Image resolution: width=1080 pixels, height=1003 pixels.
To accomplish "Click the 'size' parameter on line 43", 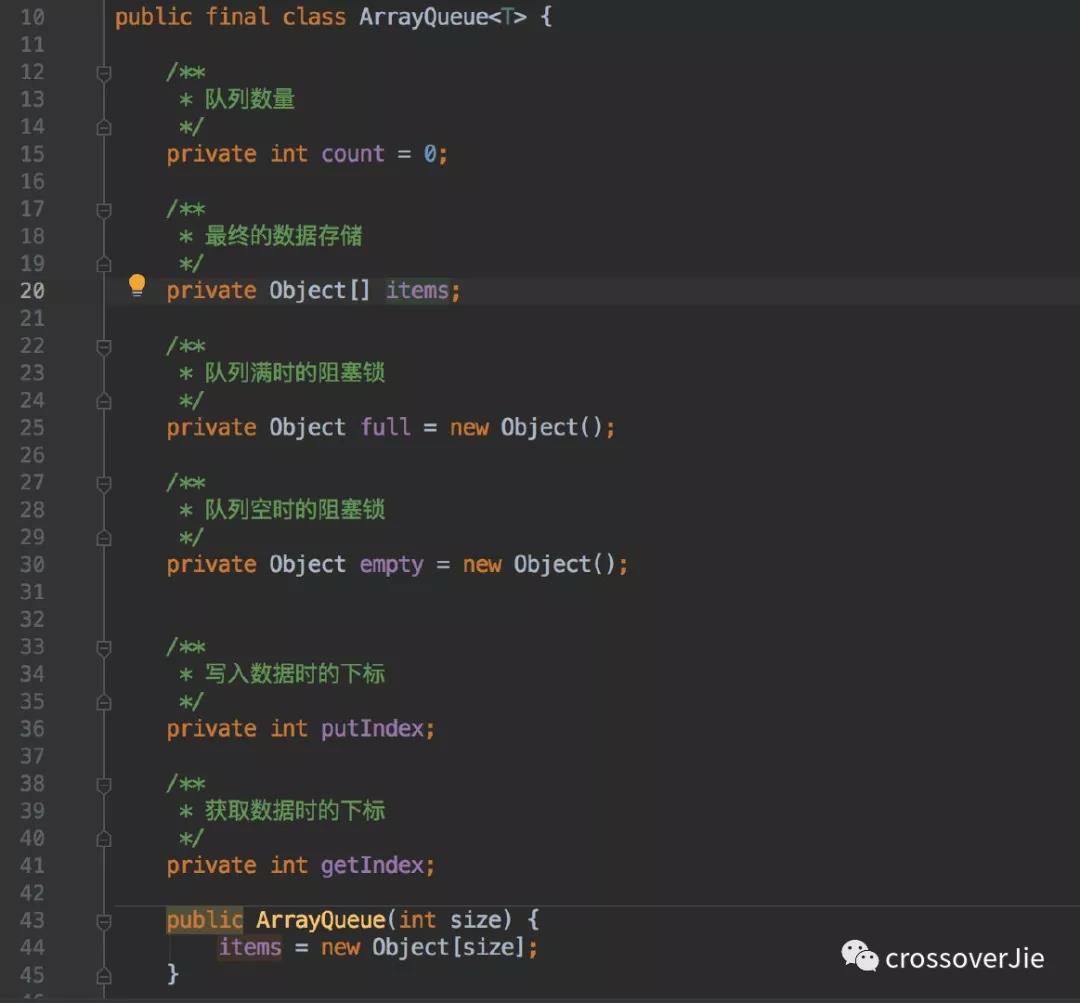I will pyautogui.click(x=475, y=920).
